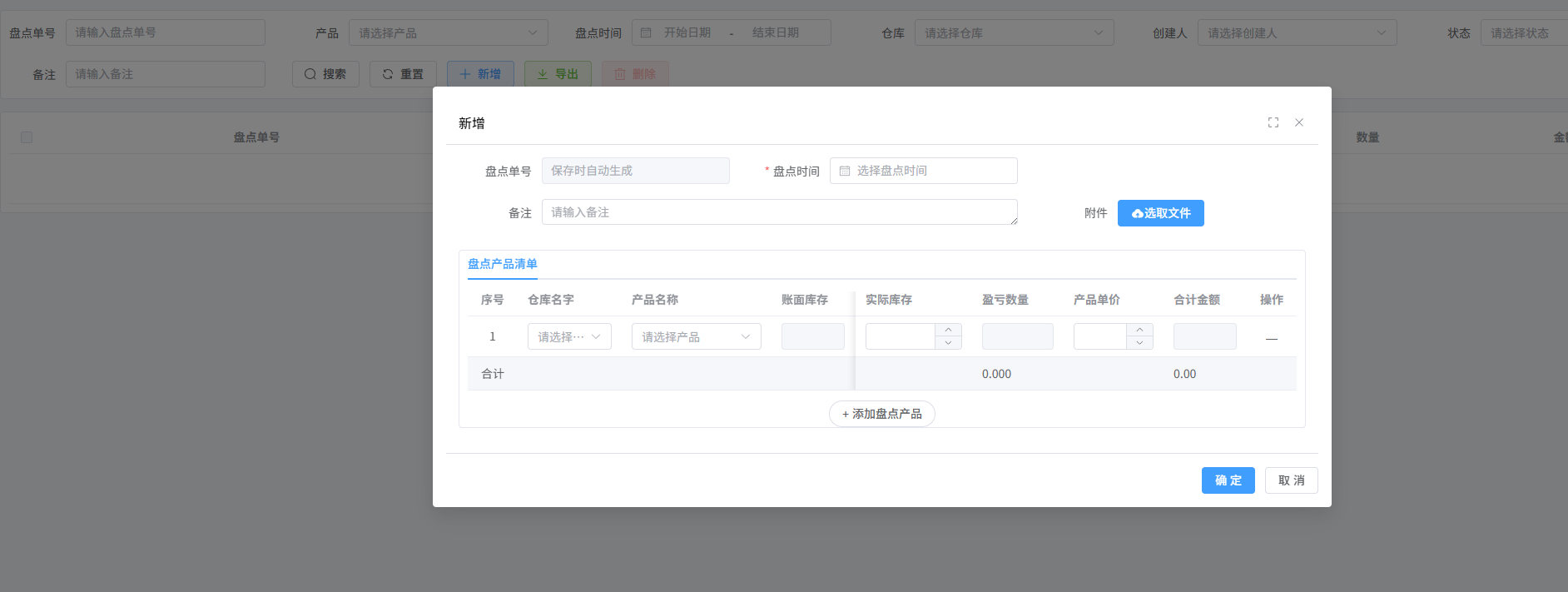Decrease 产品单价 with the down arrow
This screenshot has width=1568, height=592.
pos(1139,343)
